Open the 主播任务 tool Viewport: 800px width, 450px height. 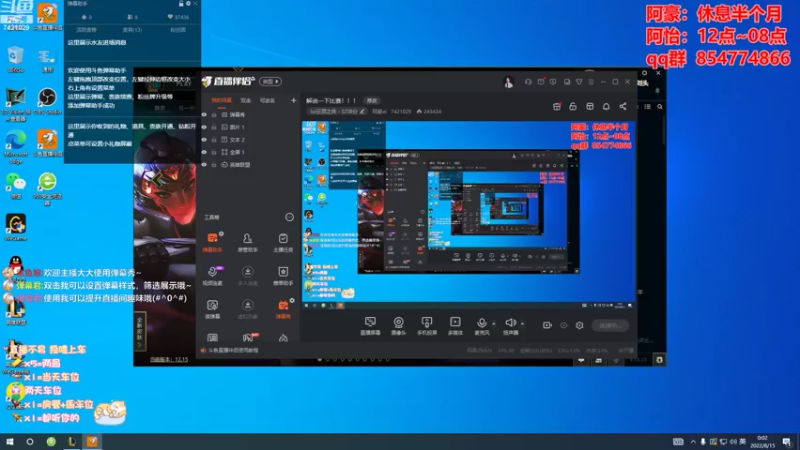click(x=283, y=242)
